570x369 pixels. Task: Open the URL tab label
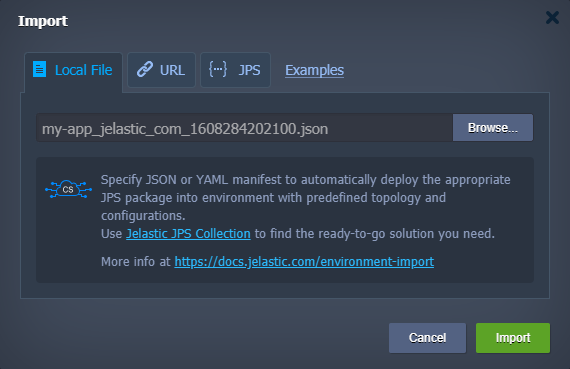(172, 70)
